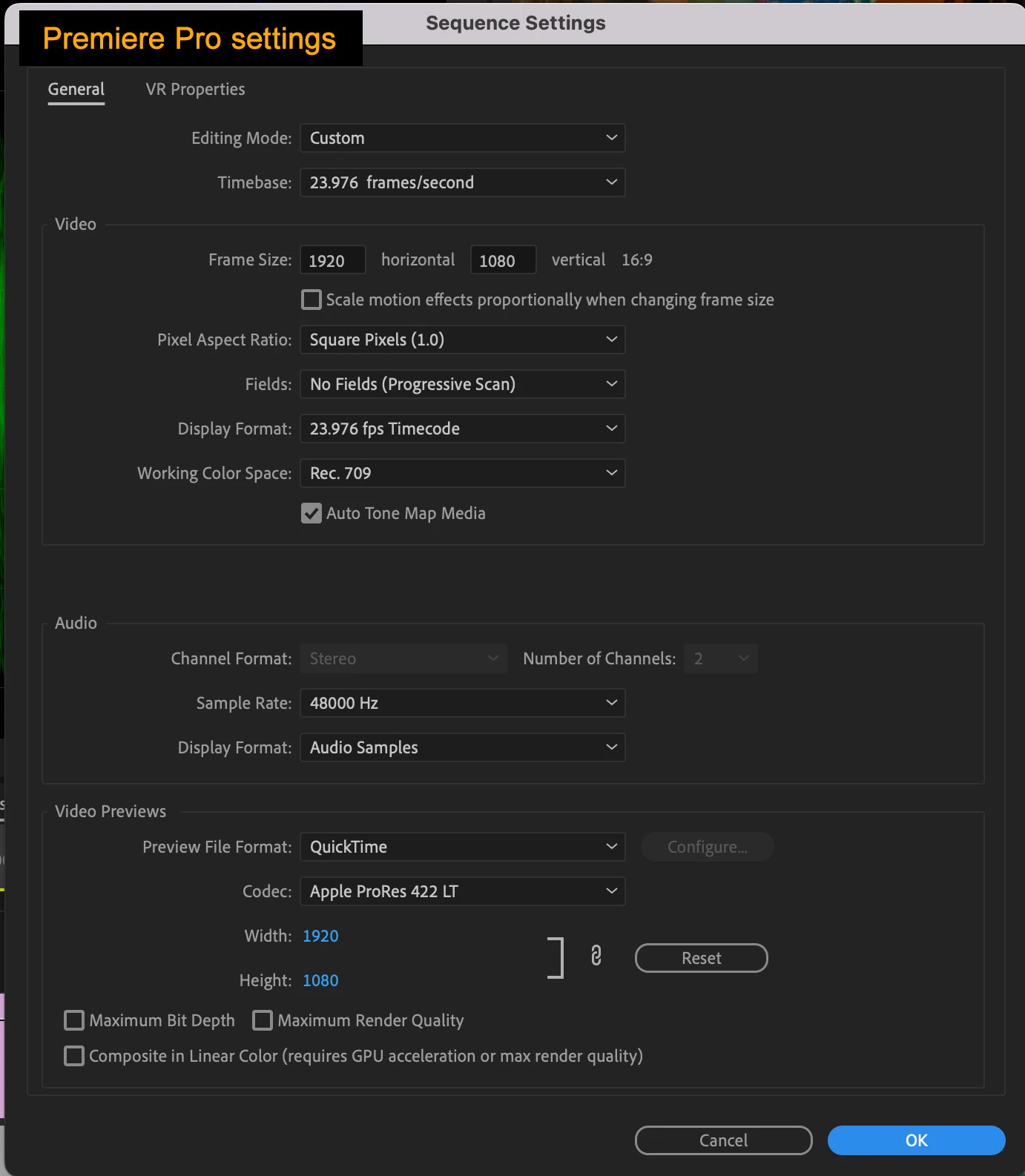Open the Number of Channels dropdown
Viewport: 1025px width, 1176px height.
(x=721, y=658)
